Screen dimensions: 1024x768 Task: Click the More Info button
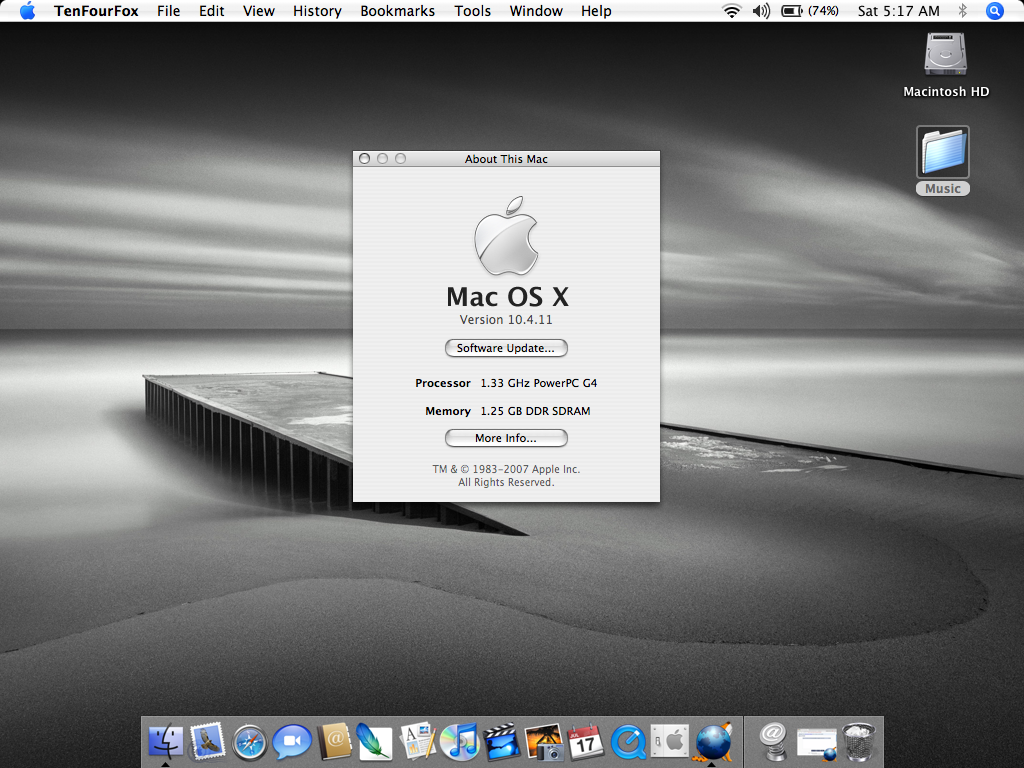506,438
